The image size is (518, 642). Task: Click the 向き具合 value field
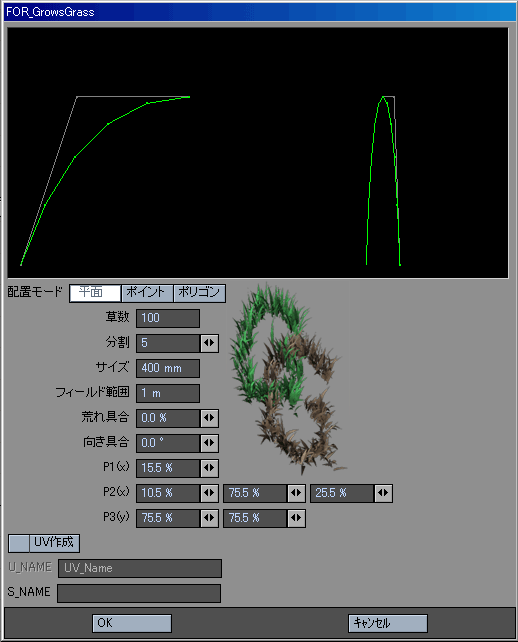[x=168, y=443]
